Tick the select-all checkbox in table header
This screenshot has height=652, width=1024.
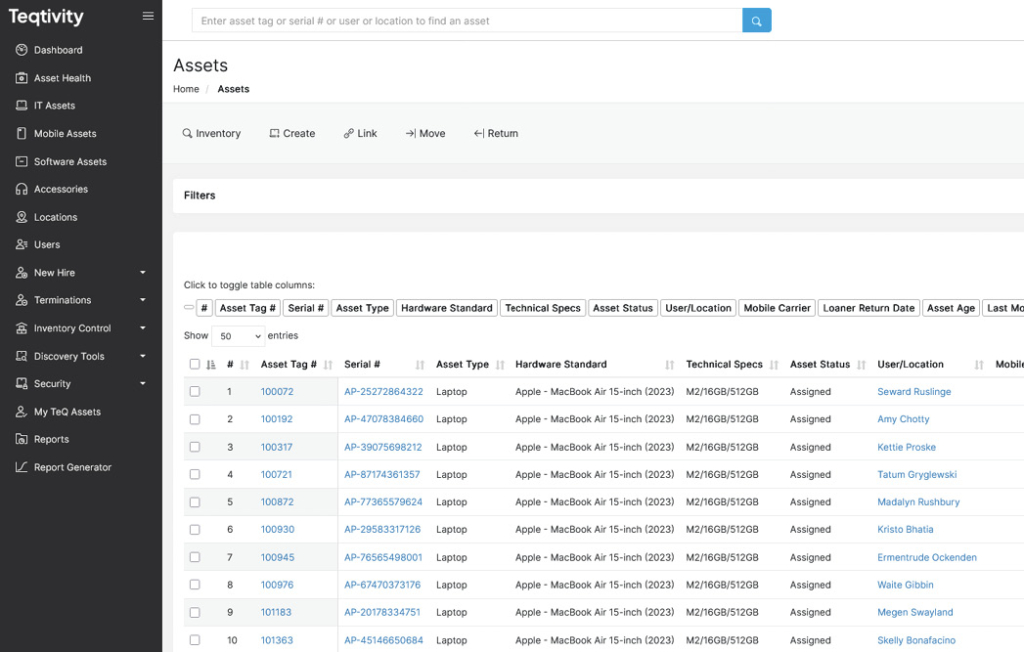pyautogui.click(x=195, y=364)
